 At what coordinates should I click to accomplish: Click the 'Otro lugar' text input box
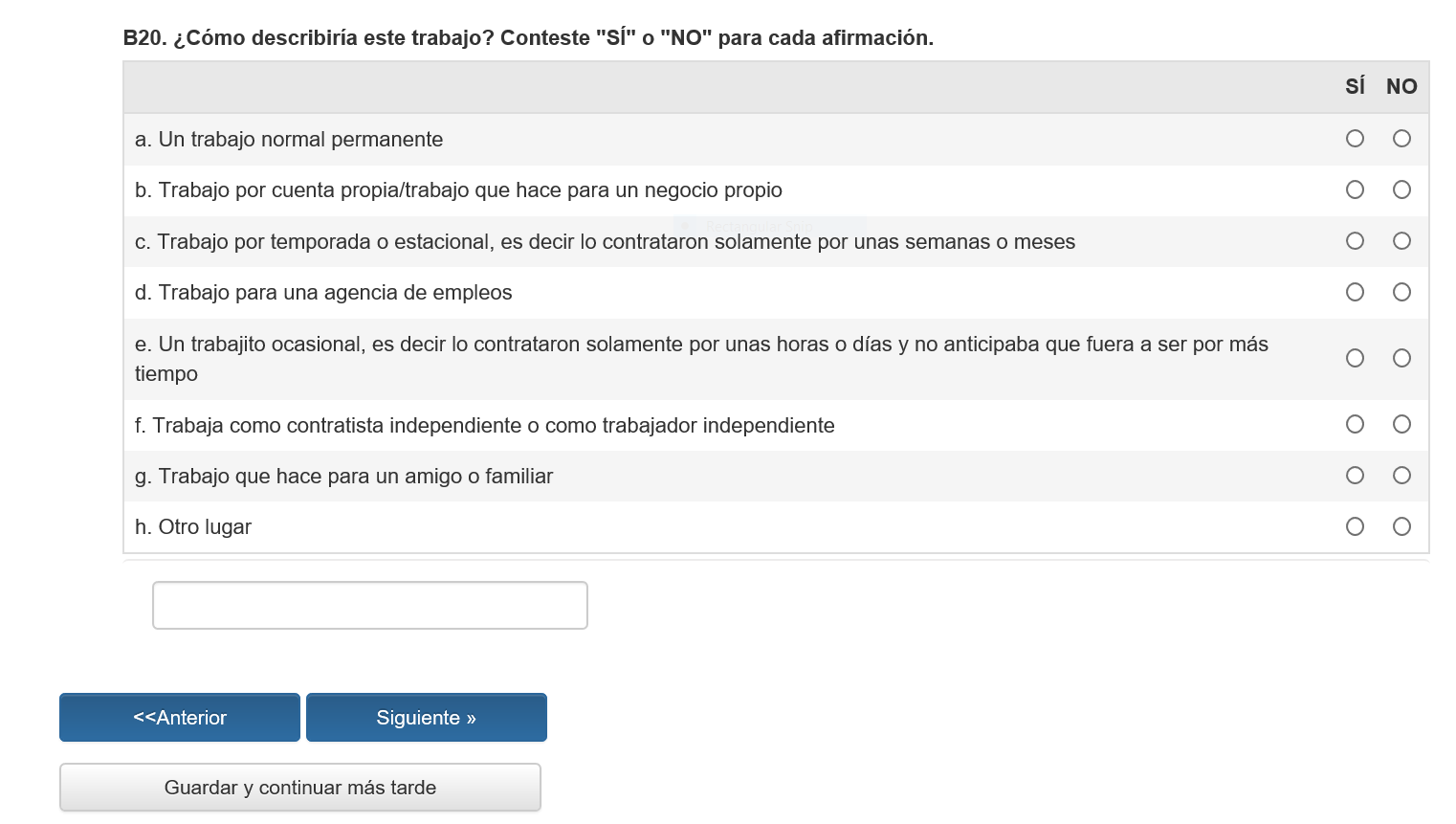(x=370, y=606)
